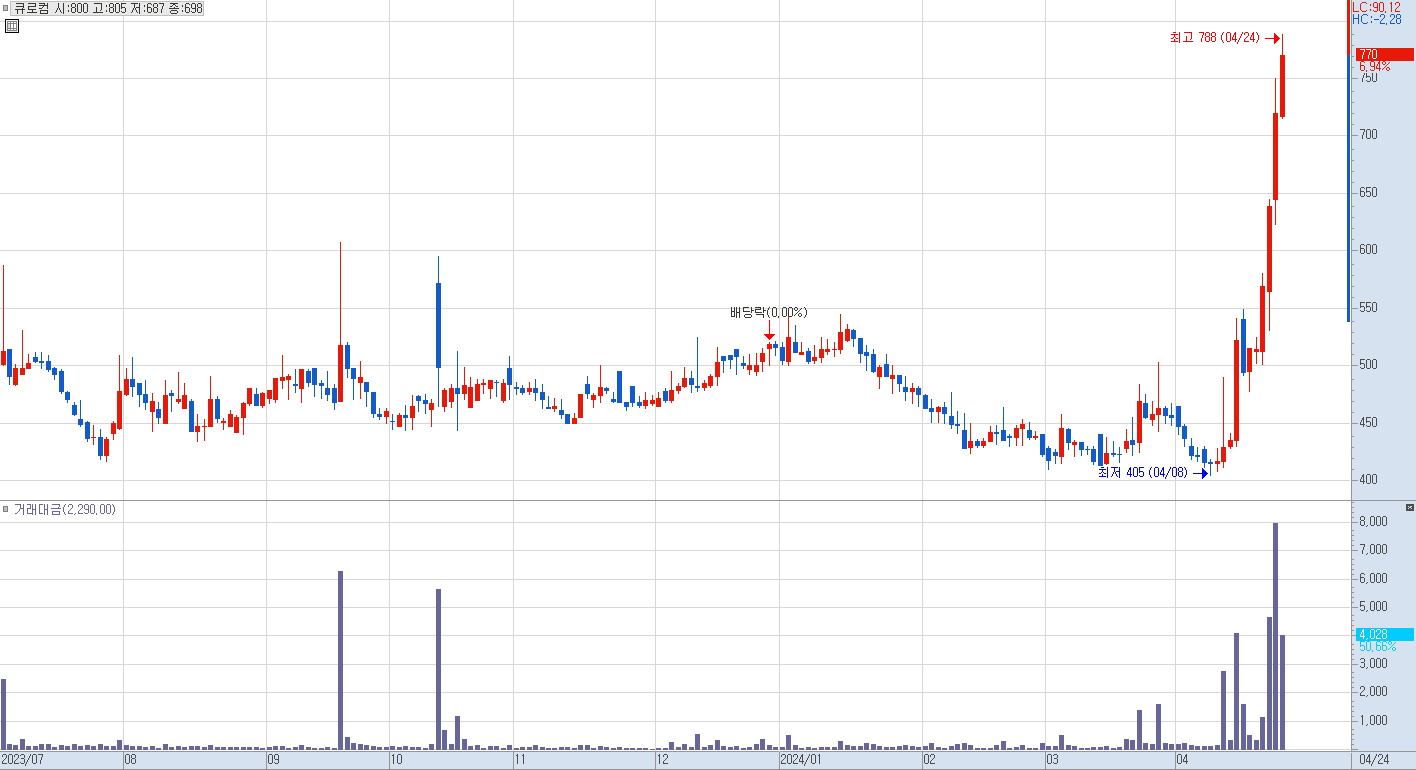Screen dimensions: 1416x770
Task: Click the 8,000 volume axis label
Action: coord(1372,522)
